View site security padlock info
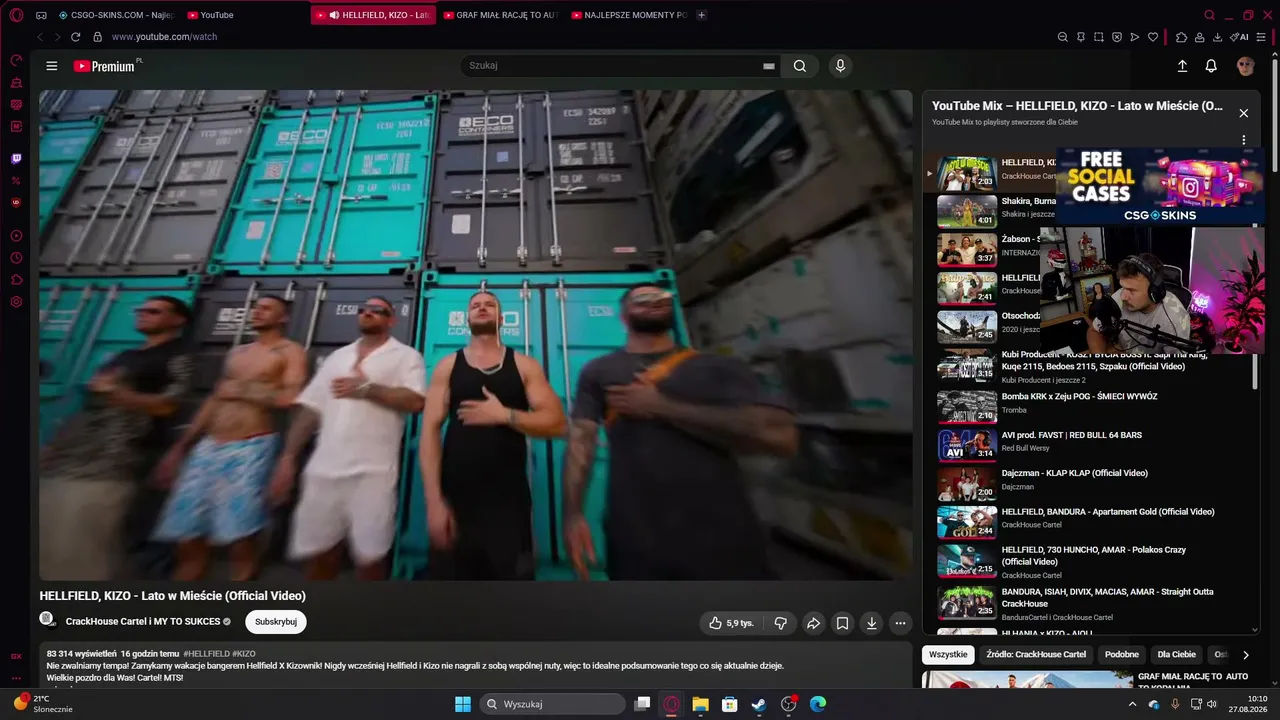1280x720 pixels. tap(97, 37)
